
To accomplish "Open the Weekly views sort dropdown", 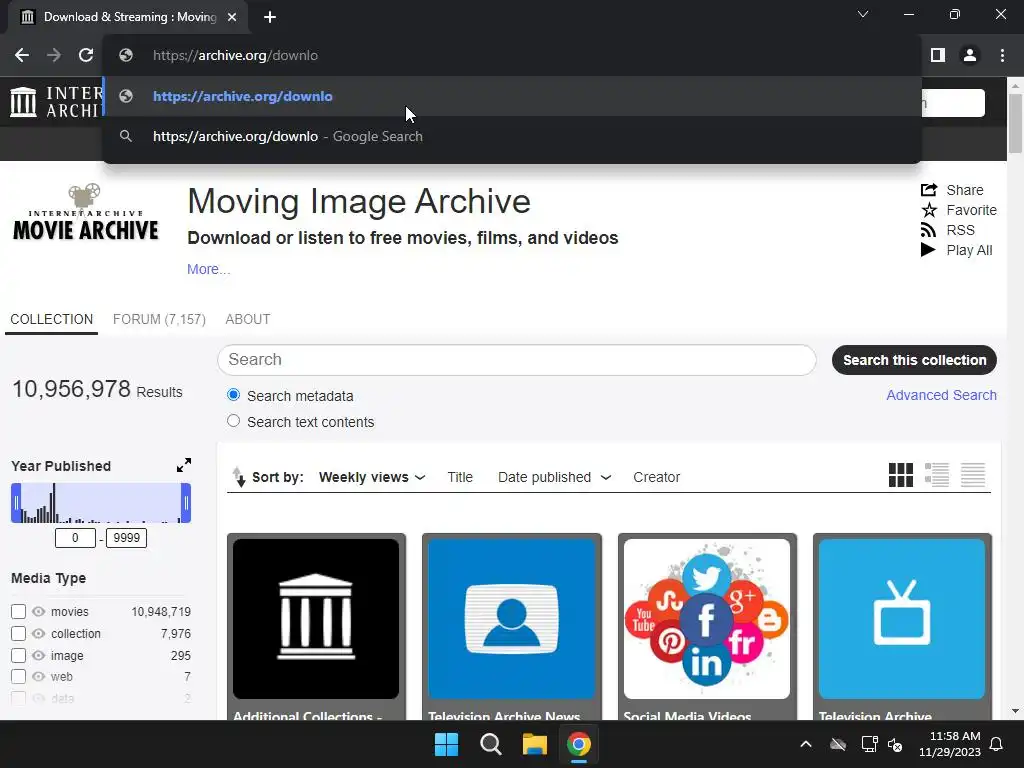I will point(372,477).
